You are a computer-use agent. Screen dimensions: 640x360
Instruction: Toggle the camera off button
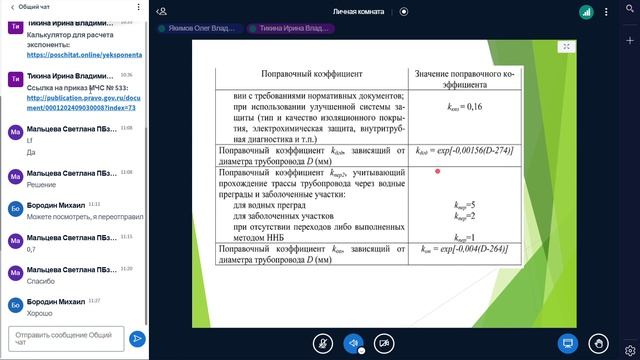(384, 343)
